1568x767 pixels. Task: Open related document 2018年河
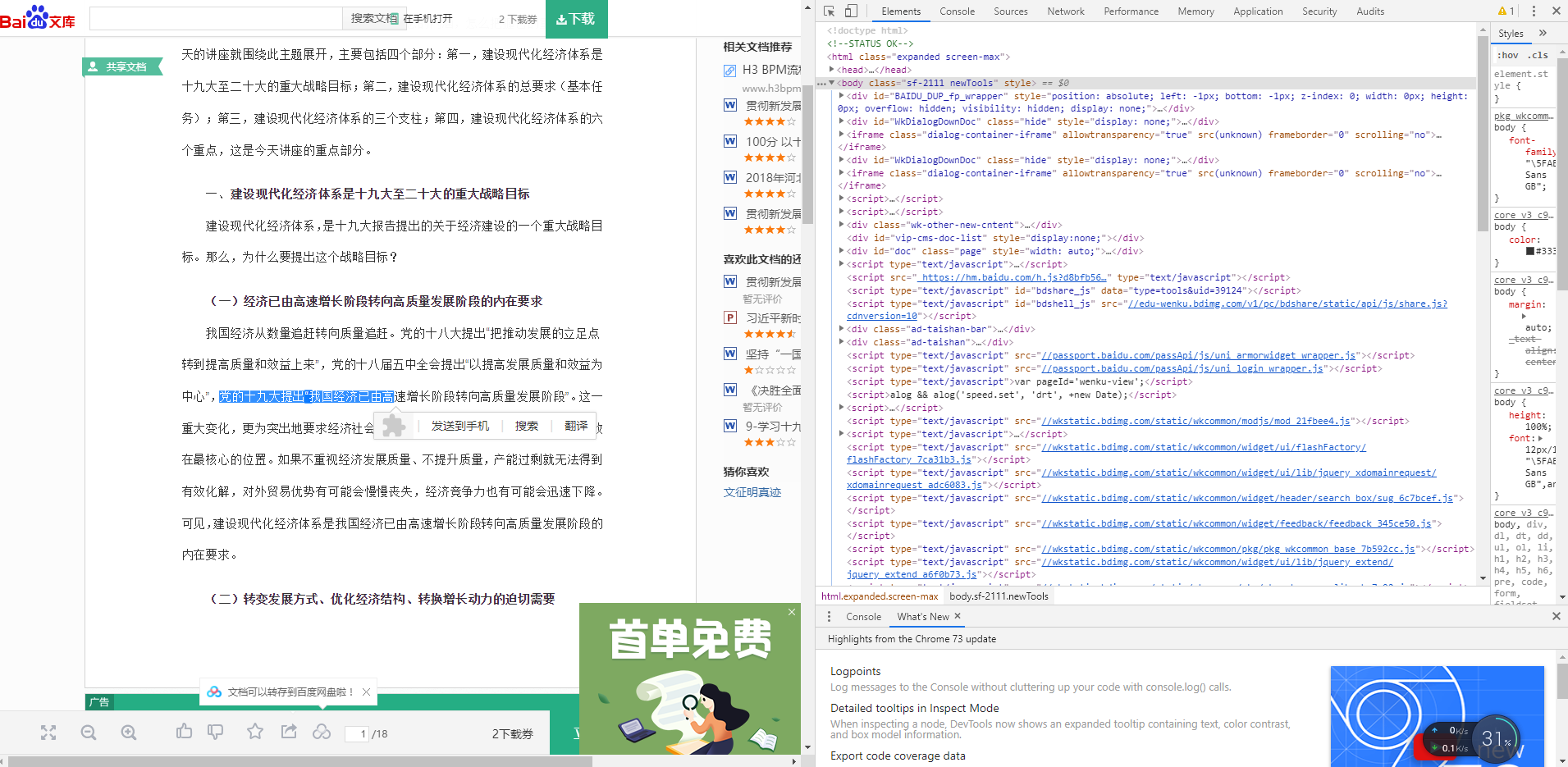773,177
